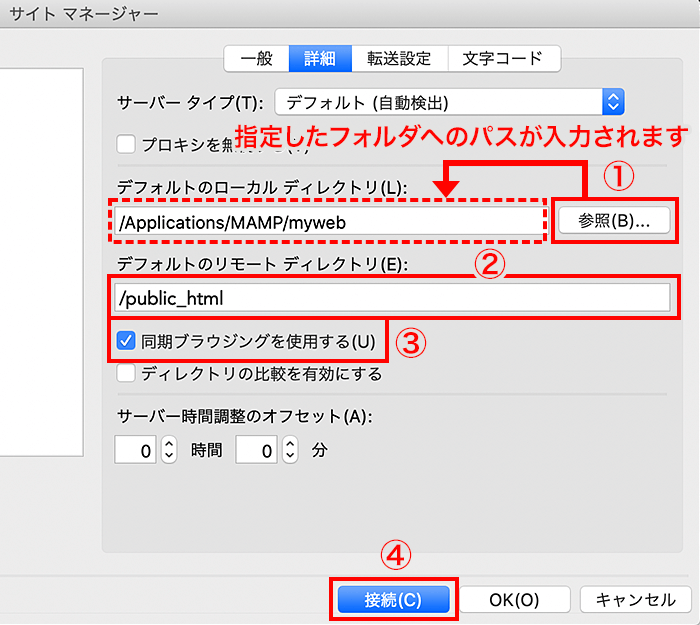Viewport: 700px width, 625px height.
Task: Select the 詳細 tab
Action: (x=320, y=58)
